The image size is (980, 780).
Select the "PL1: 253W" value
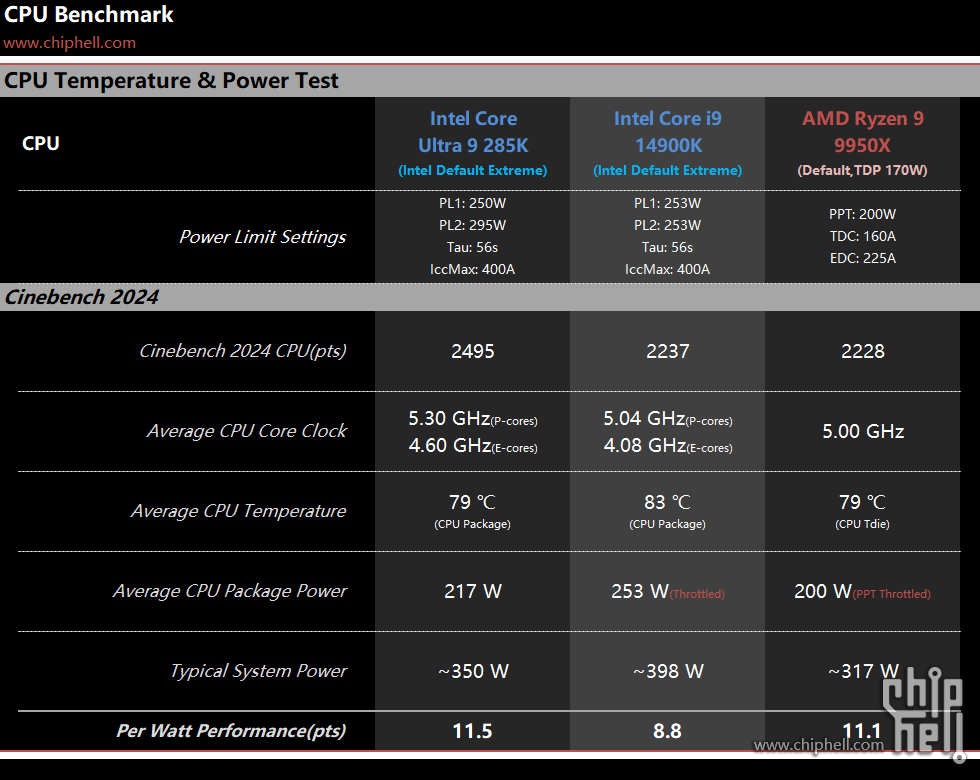coord(668,203)
